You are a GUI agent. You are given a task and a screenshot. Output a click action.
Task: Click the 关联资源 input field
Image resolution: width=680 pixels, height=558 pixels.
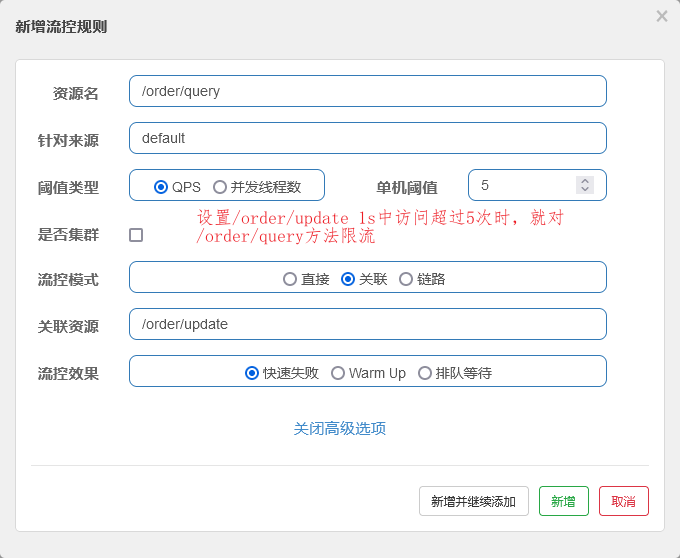coord(368,324)
